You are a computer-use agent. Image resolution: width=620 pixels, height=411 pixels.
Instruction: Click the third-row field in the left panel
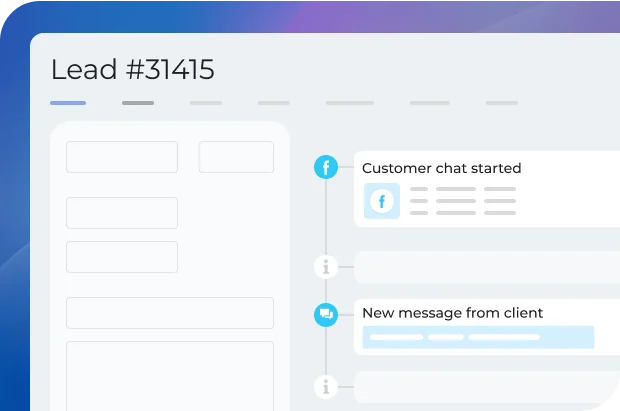122,257
